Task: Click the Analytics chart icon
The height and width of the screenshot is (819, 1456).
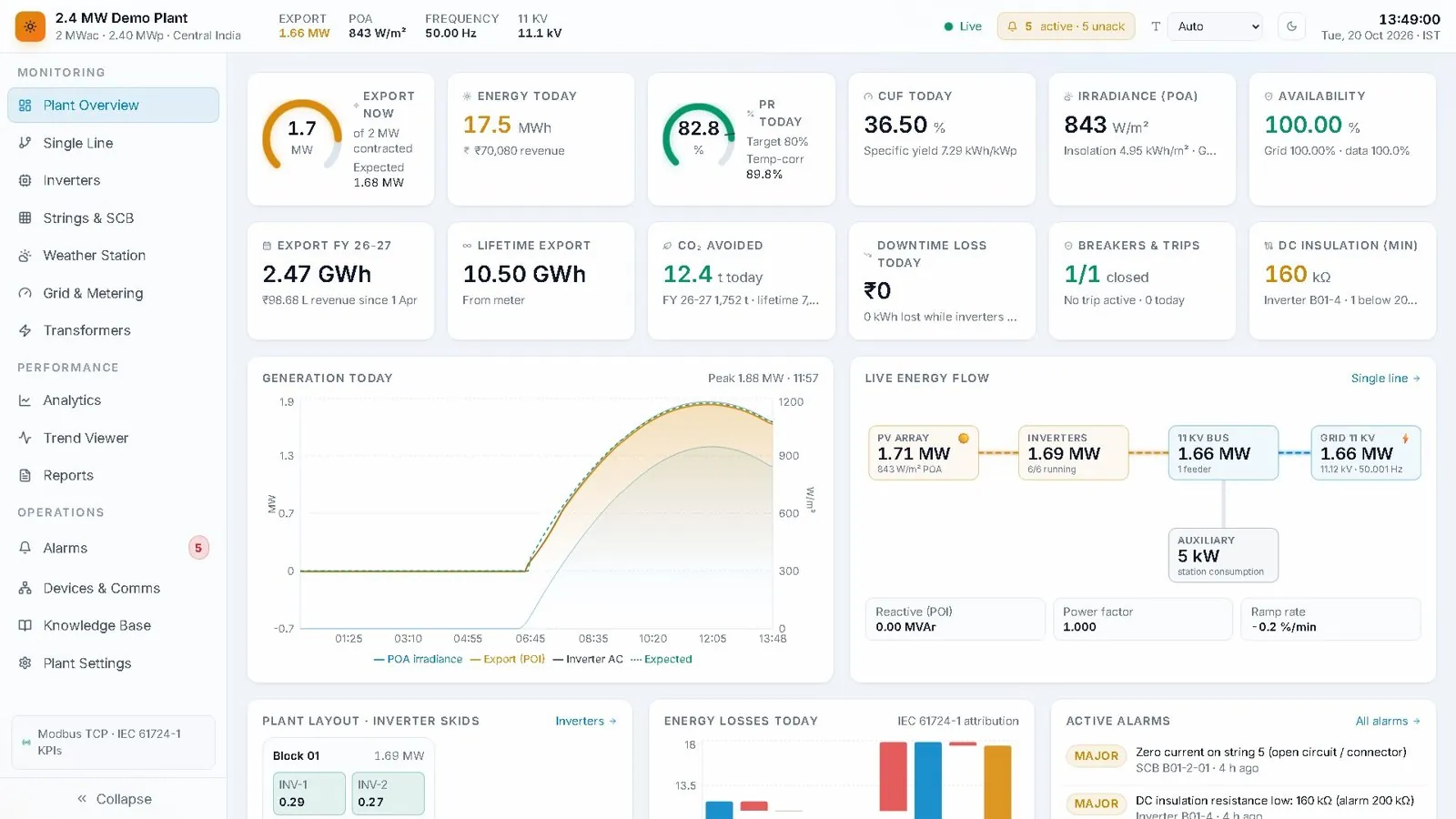Action: point(25,400)
